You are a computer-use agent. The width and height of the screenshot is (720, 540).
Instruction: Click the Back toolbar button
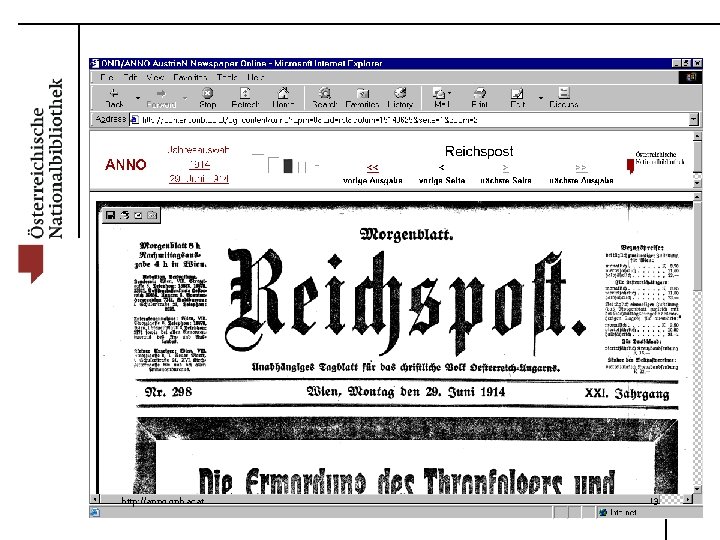(114, 98)
